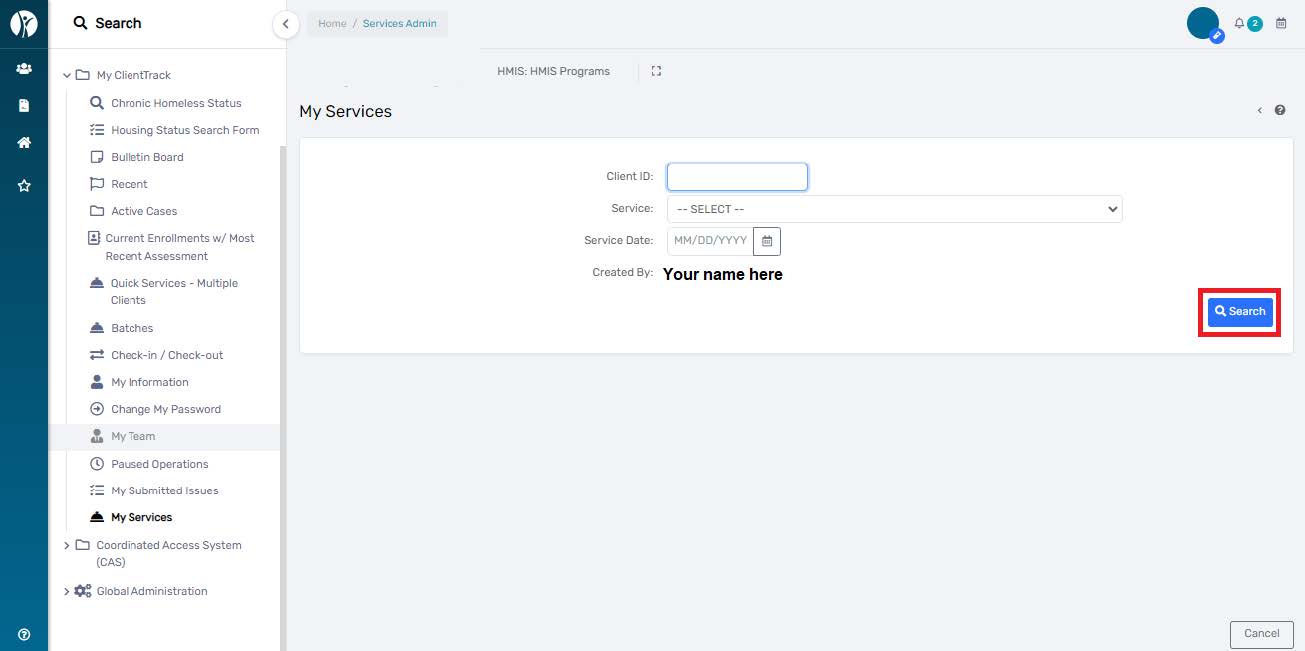Click the Cancel button
The image size is (1305, 651).
point(1261,633)
